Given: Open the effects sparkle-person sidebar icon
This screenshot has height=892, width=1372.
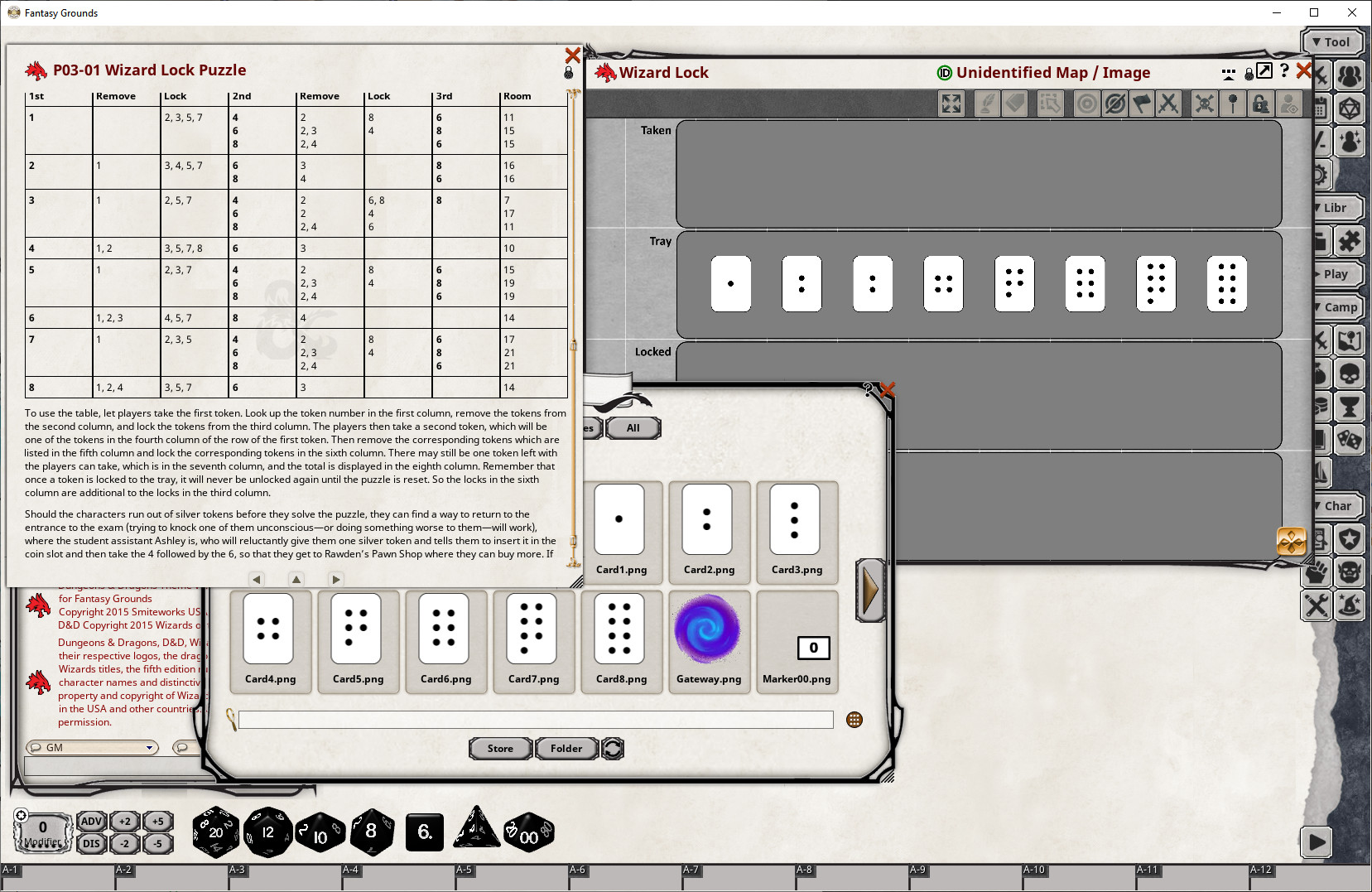Looking at the screenshot, I should coord(1350,142).
